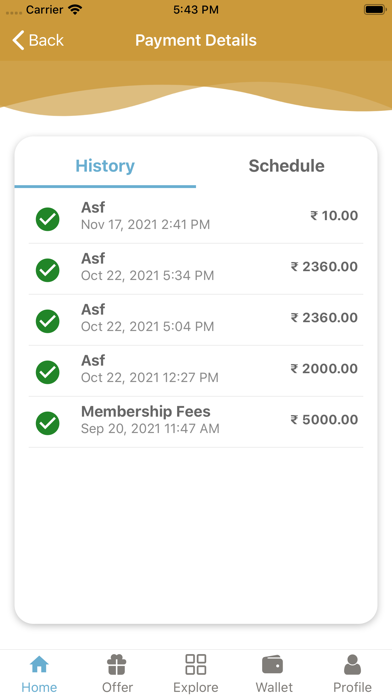Click green checkmark for Membership Fees
This screenshot has height=696, width=392.
coord(48,423)
